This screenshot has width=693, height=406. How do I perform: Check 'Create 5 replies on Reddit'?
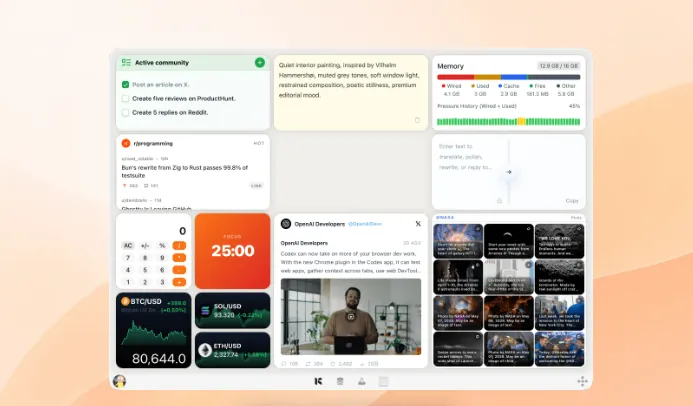tap(126, 113)
